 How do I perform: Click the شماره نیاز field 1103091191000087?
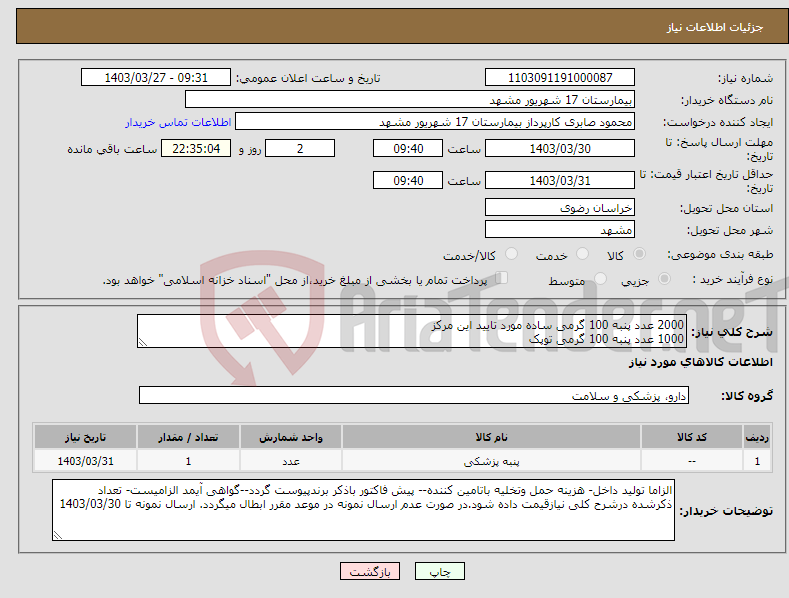[560, 78]
